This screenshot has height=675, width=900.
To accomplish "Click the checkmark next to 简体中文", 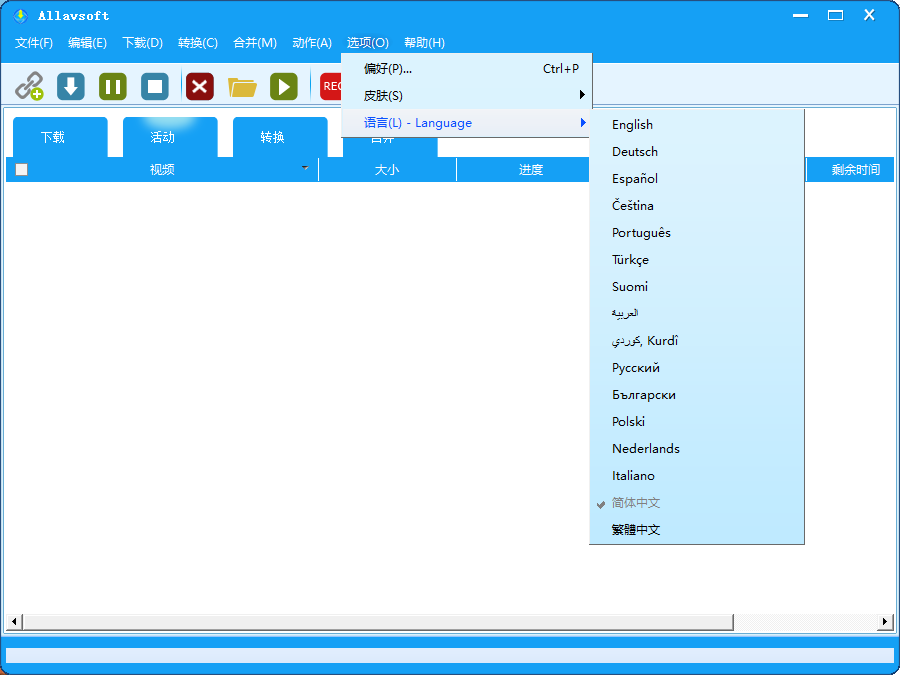I will (599, 503).
